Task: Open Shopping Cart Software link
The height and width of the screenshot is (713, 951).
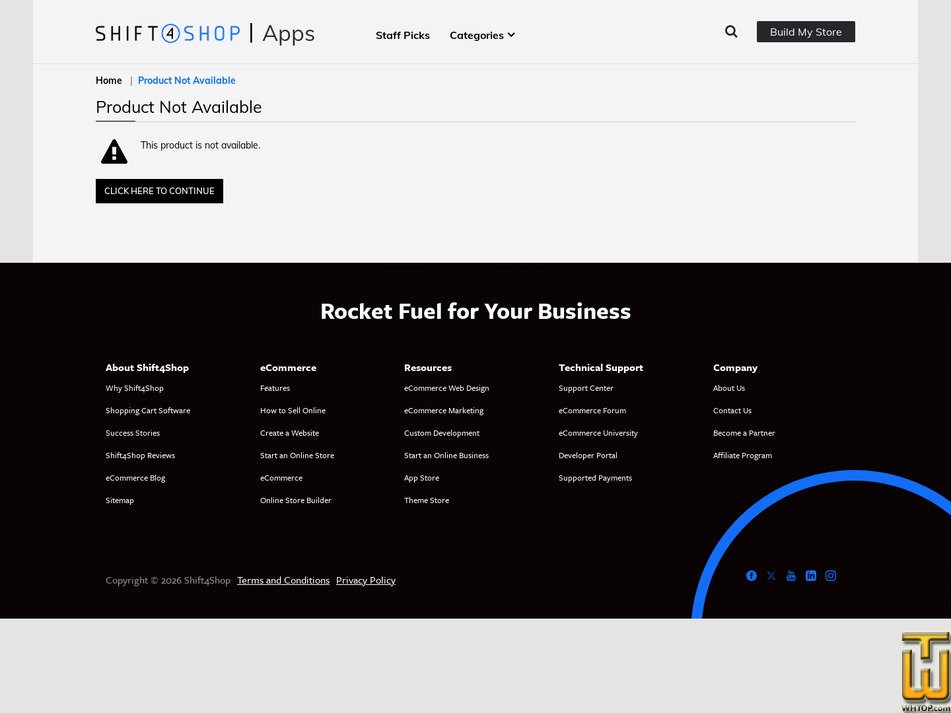Action: click(x=148, y=410)
